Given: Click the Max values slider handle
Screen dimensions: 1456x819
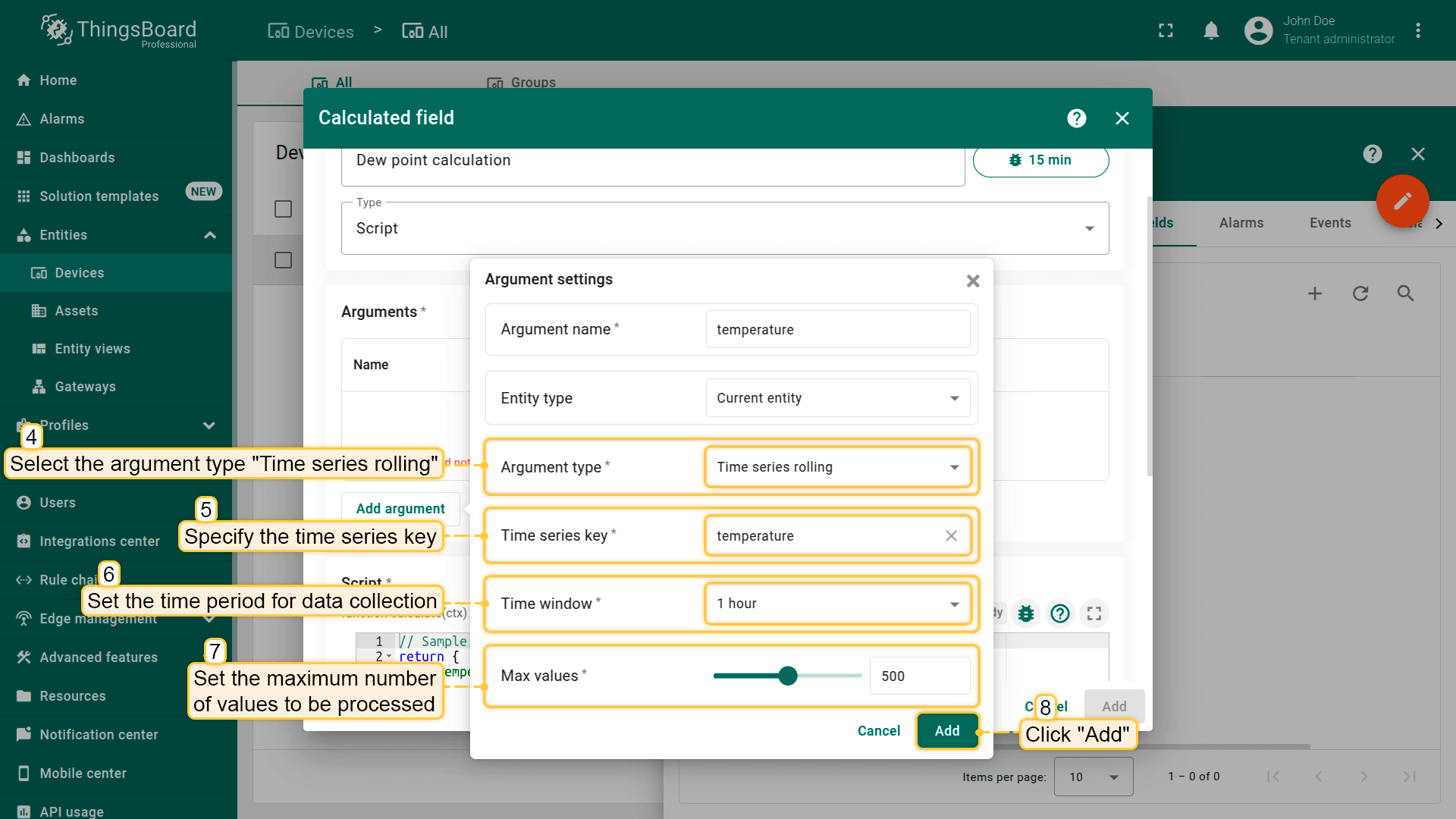Looking at the screenshot, I should coord(788,676).
